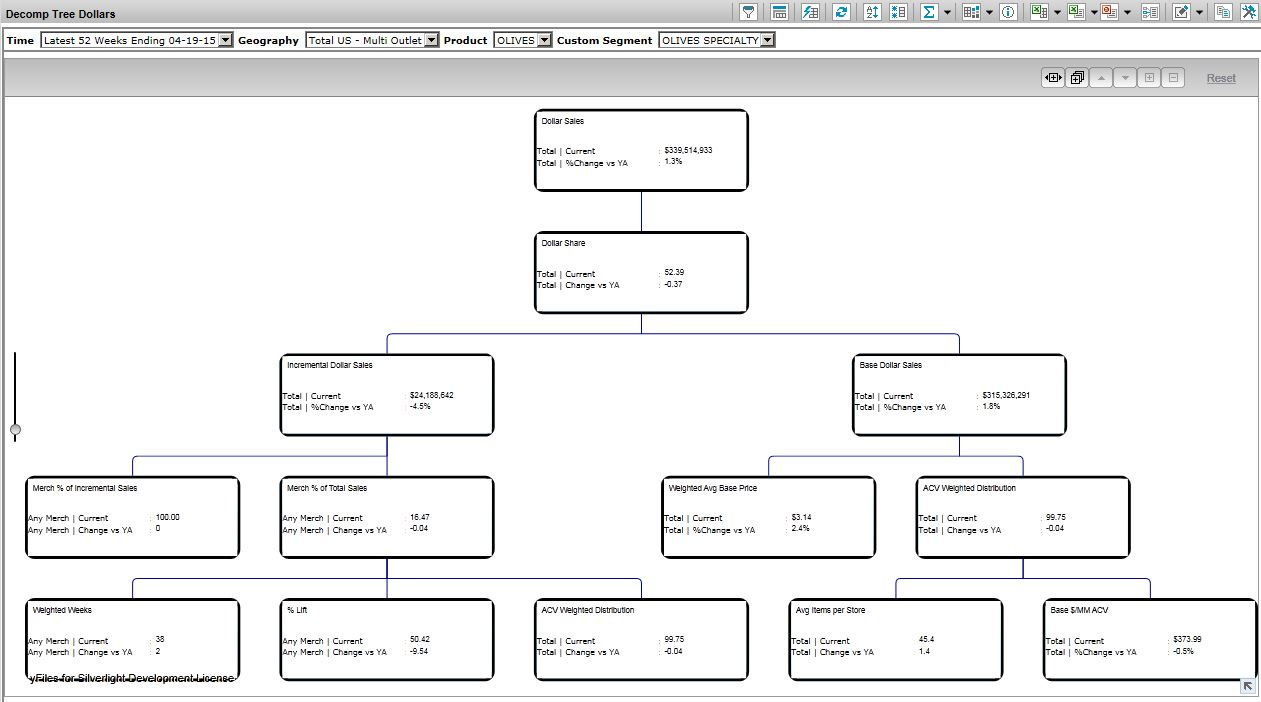The image size is (1261, 702).
Task: Select the Incremental Dollar Sales node
Action: pyautogui.click(x=387, y=395)
